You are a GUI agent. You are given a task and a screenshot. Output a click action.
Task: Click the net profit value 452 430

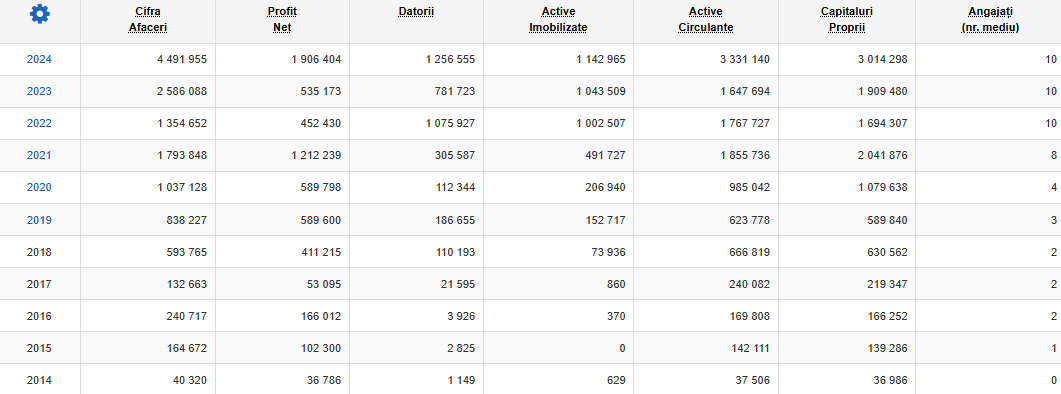pos(321,123)
